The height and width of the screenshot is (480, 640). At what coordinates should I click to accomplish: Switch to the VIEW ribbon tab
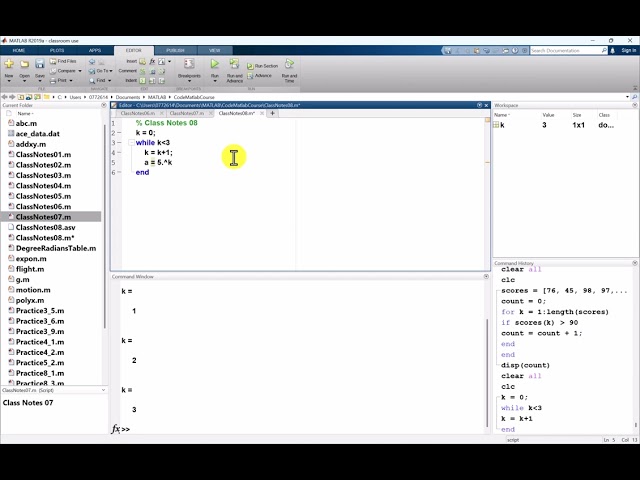[x=215, y=50]
